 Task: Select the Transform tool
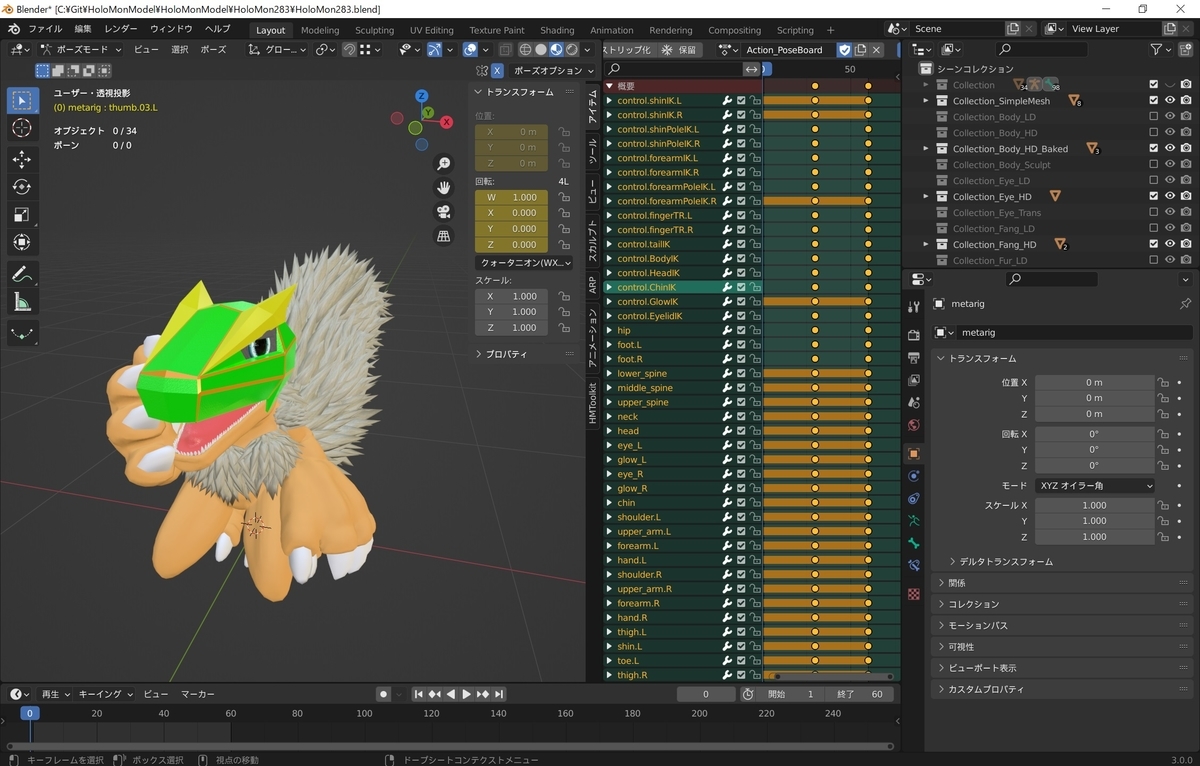[23, 243]
